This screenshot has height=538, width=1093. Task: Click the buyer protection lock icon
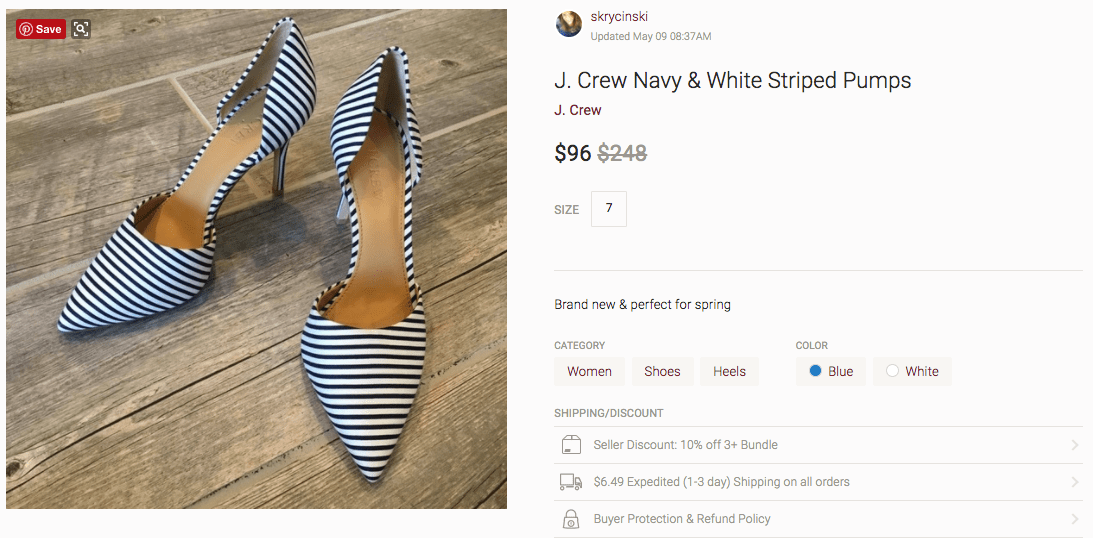(x=571, y=519)
